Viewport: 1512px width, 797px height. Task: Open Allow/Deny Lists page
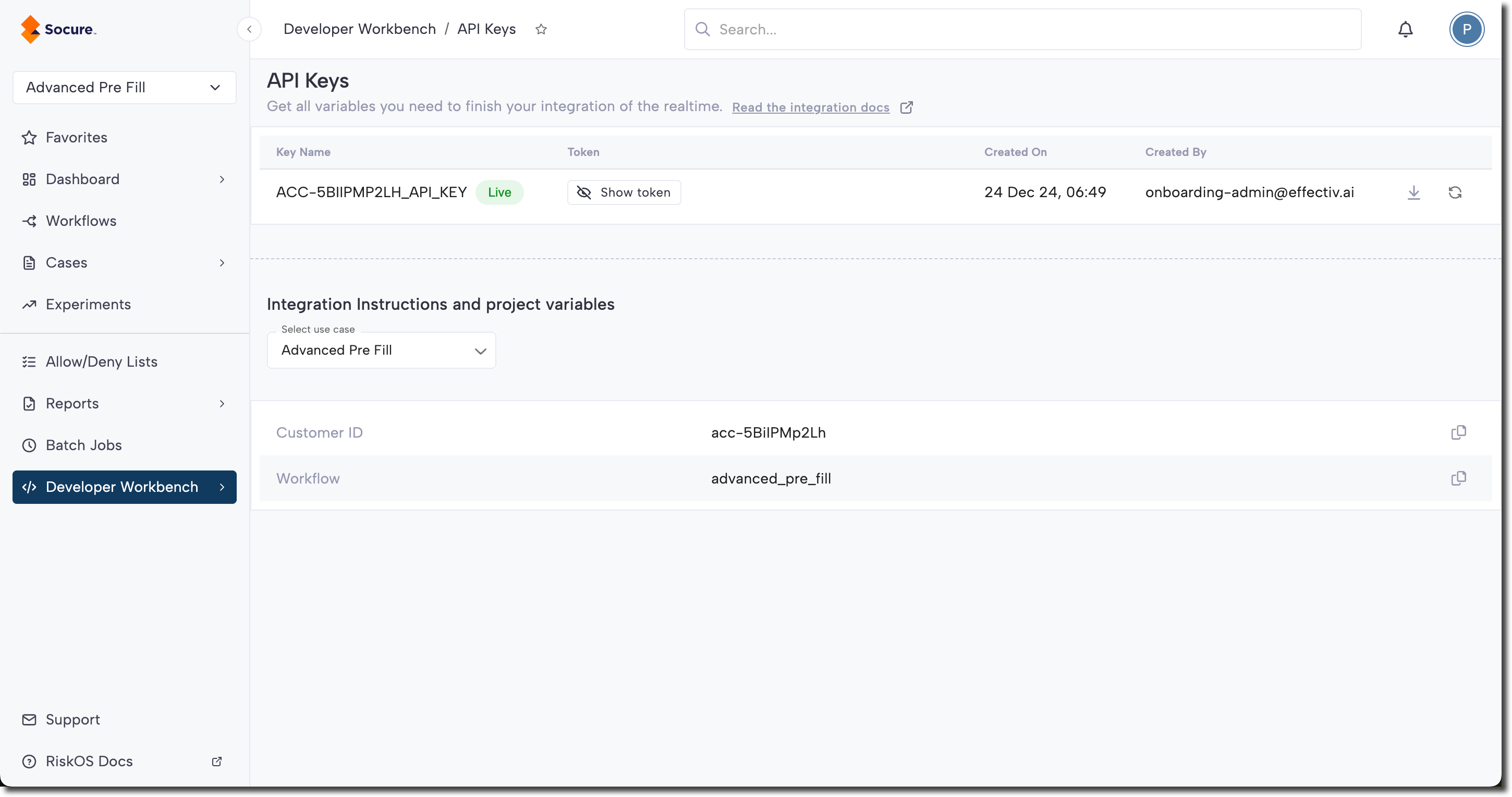[x=102, y=362]
